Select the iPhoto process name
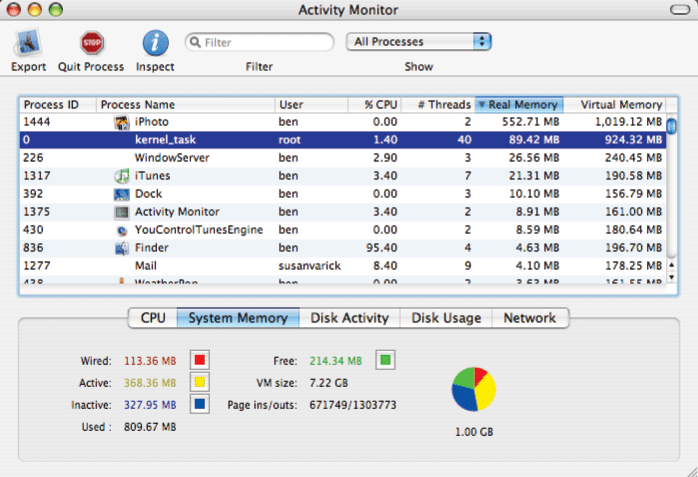Image resolution: width=698 pixels, height=477 pixels. point(152,122)
